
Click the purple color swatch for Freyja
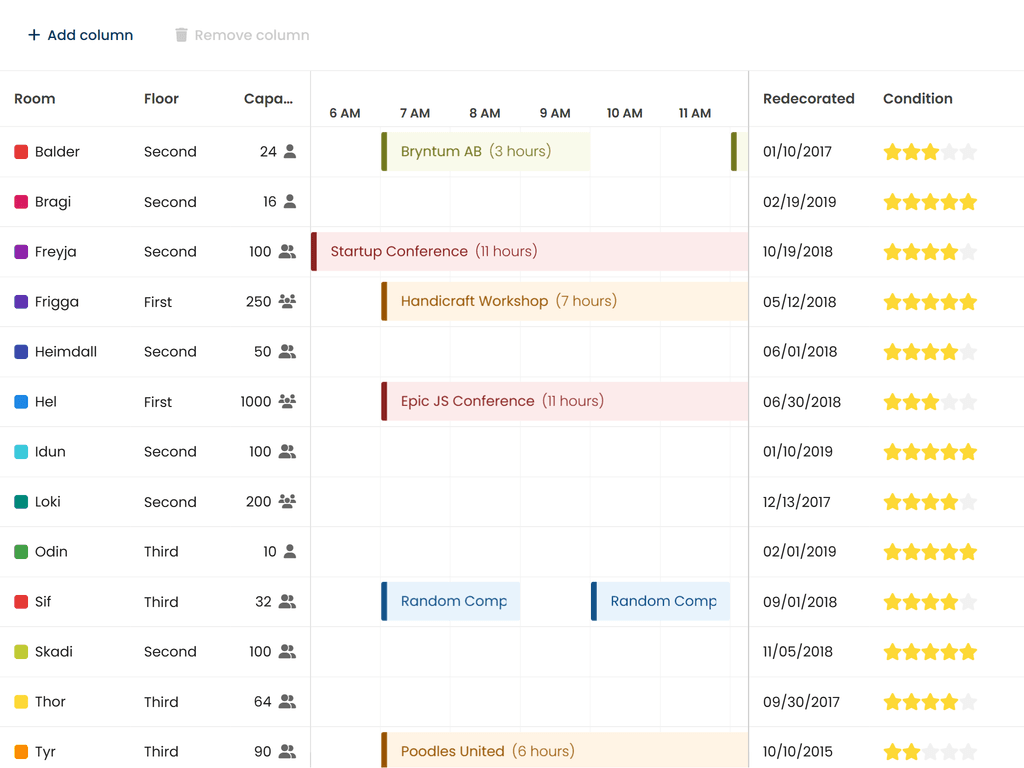21,252
